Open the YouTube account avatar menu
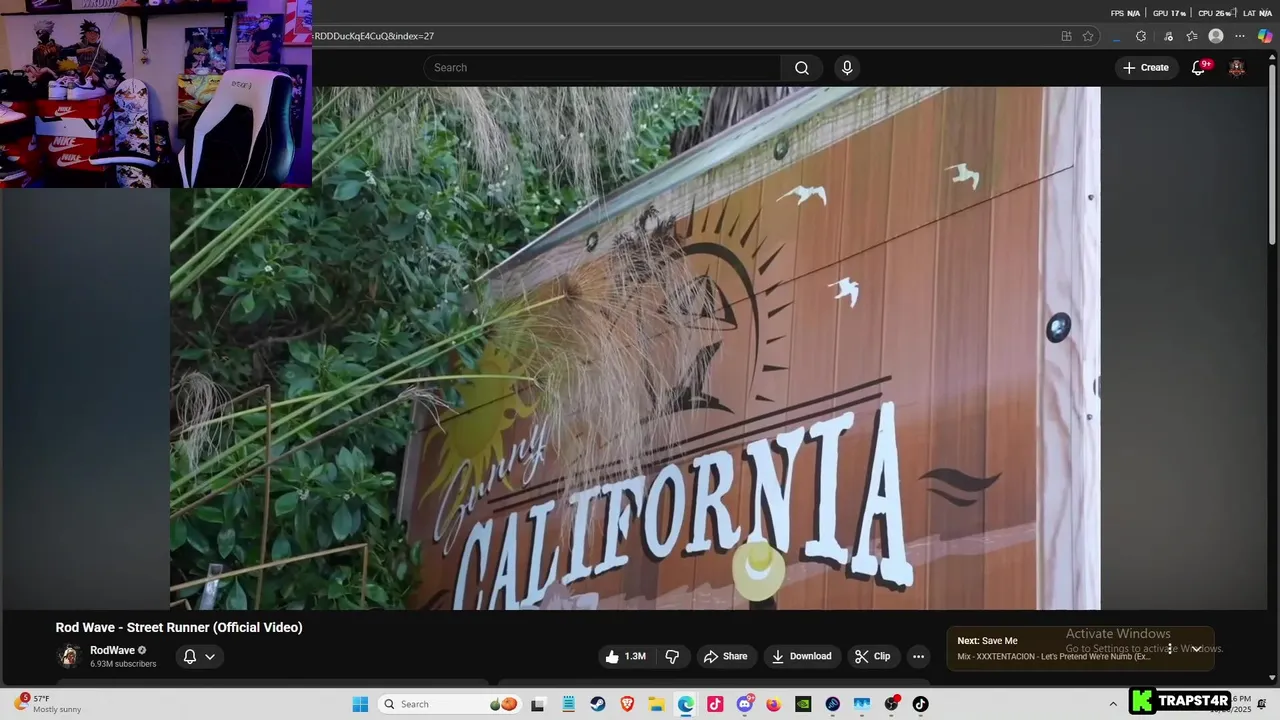This screenshot has height=720, width=1280. point(1237,68)
